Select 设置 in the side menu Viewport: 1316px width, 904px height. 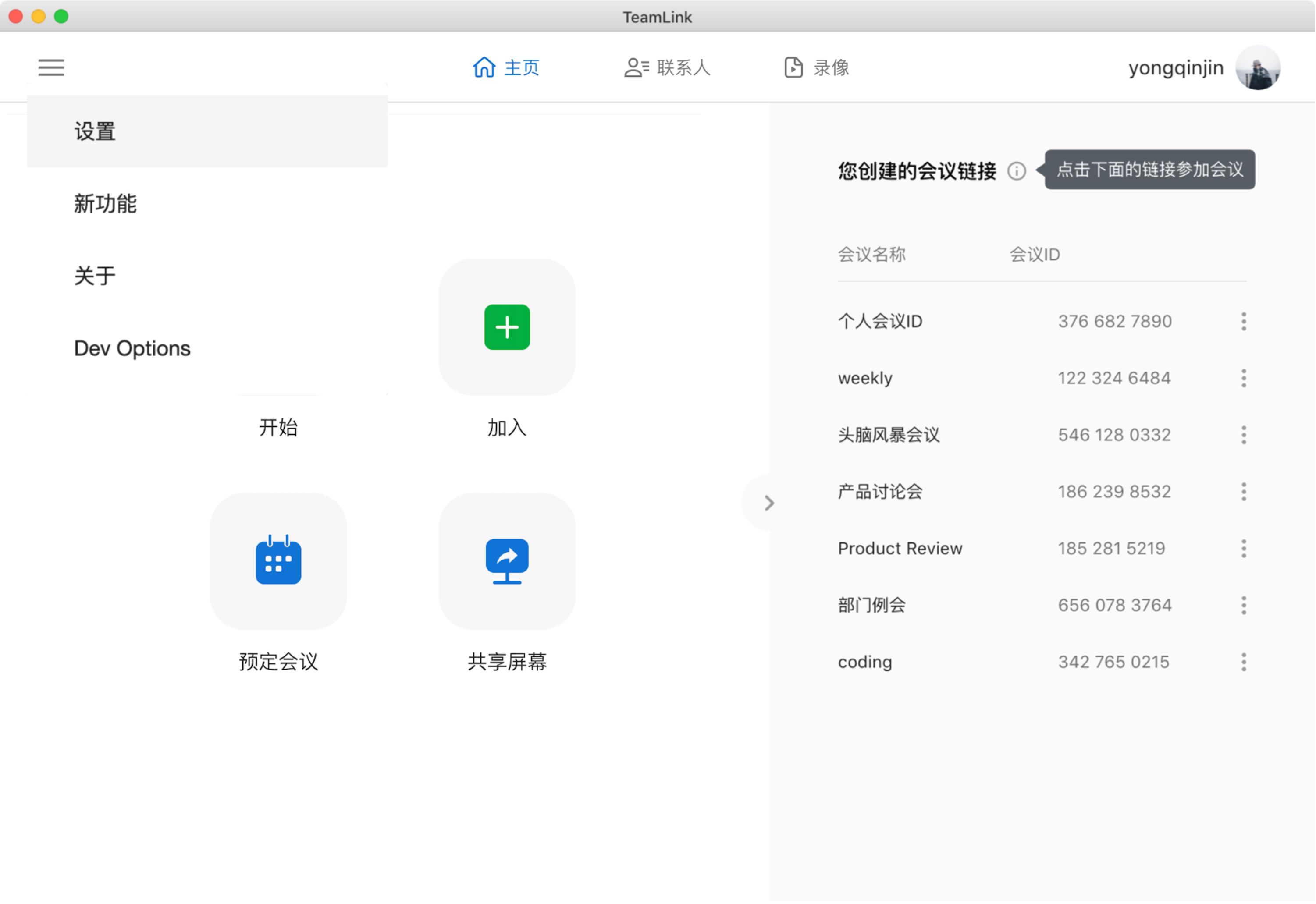(x=95, y=131)
